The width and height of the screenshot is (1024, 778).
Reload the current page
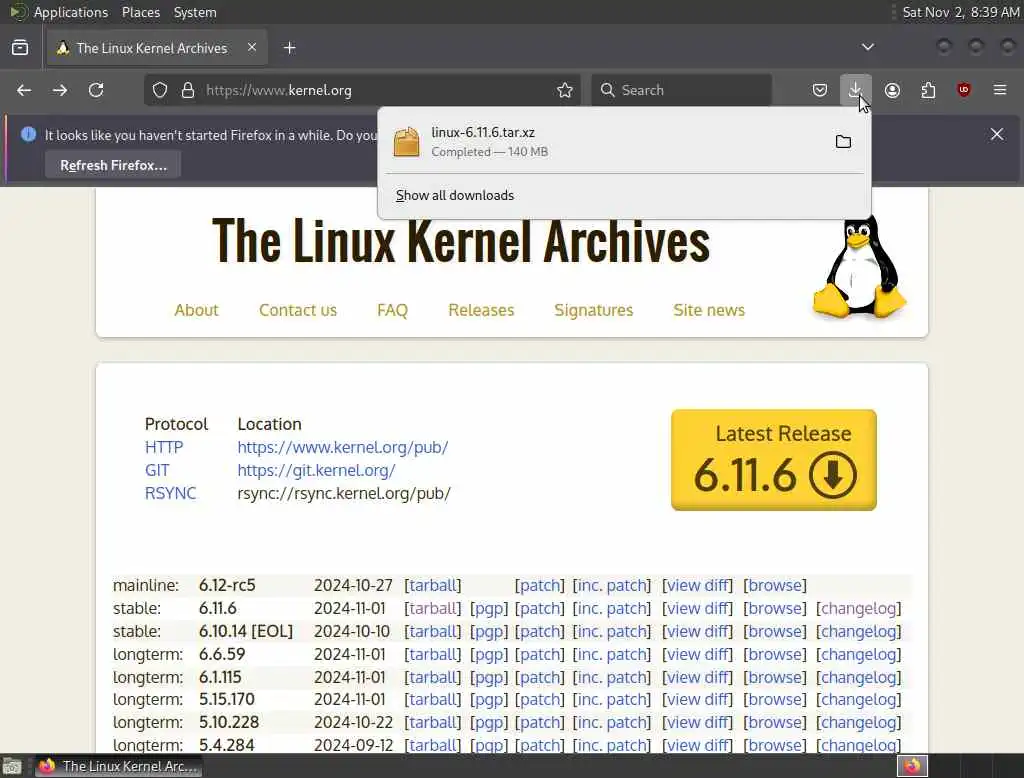96,90
